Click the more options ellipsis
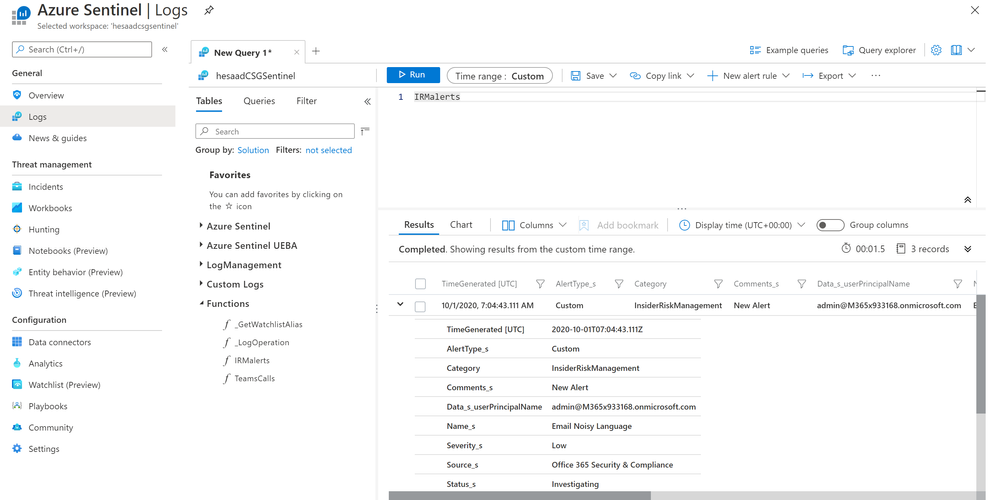Viewport: 999px width, 500px height. click(876, 76)
